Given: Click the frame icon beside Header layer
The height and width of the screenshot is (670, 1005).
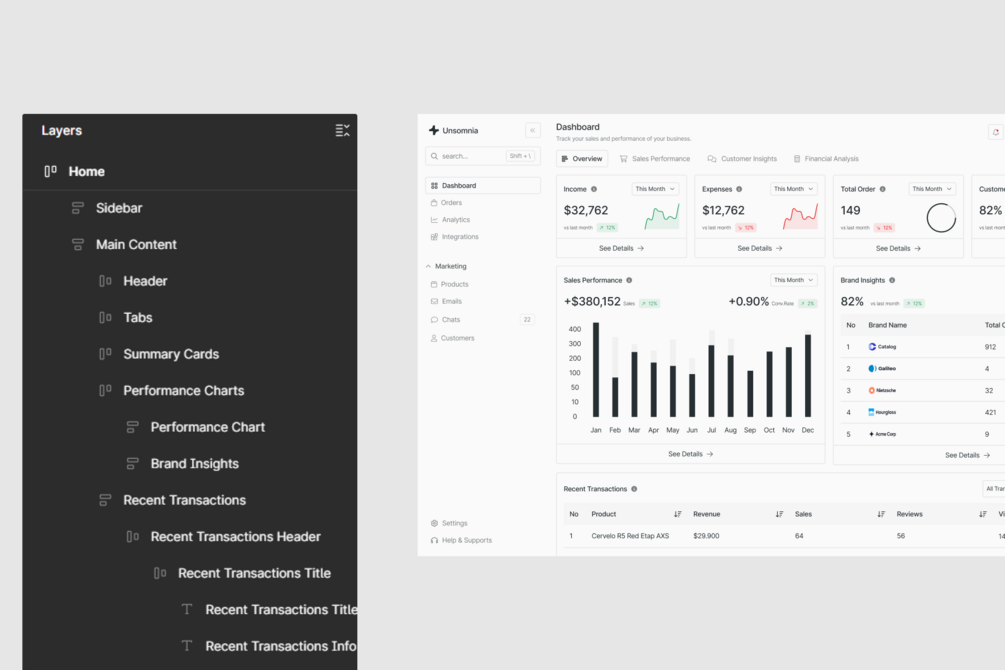Looking at the screenshot, I should [x=105, y=281].
